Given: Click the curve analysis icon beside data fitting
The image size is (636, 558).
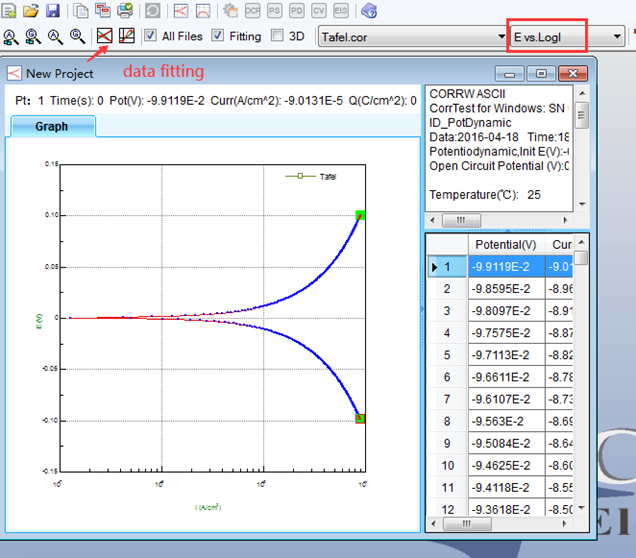Looking at the screenshot, I should pyautogui.click(x=127, y=36).
